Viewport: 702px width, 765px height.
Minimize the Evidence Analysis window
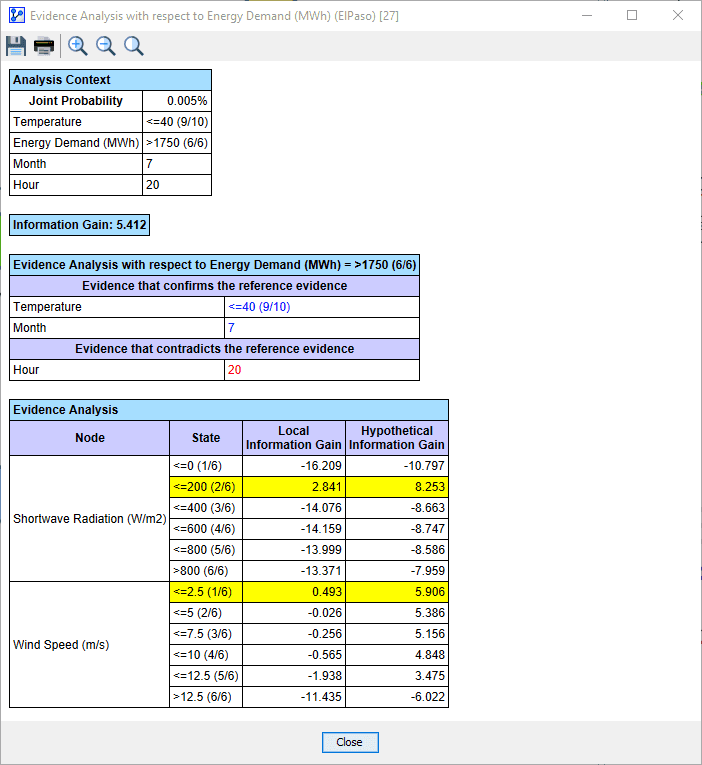[x=587, y=16]
